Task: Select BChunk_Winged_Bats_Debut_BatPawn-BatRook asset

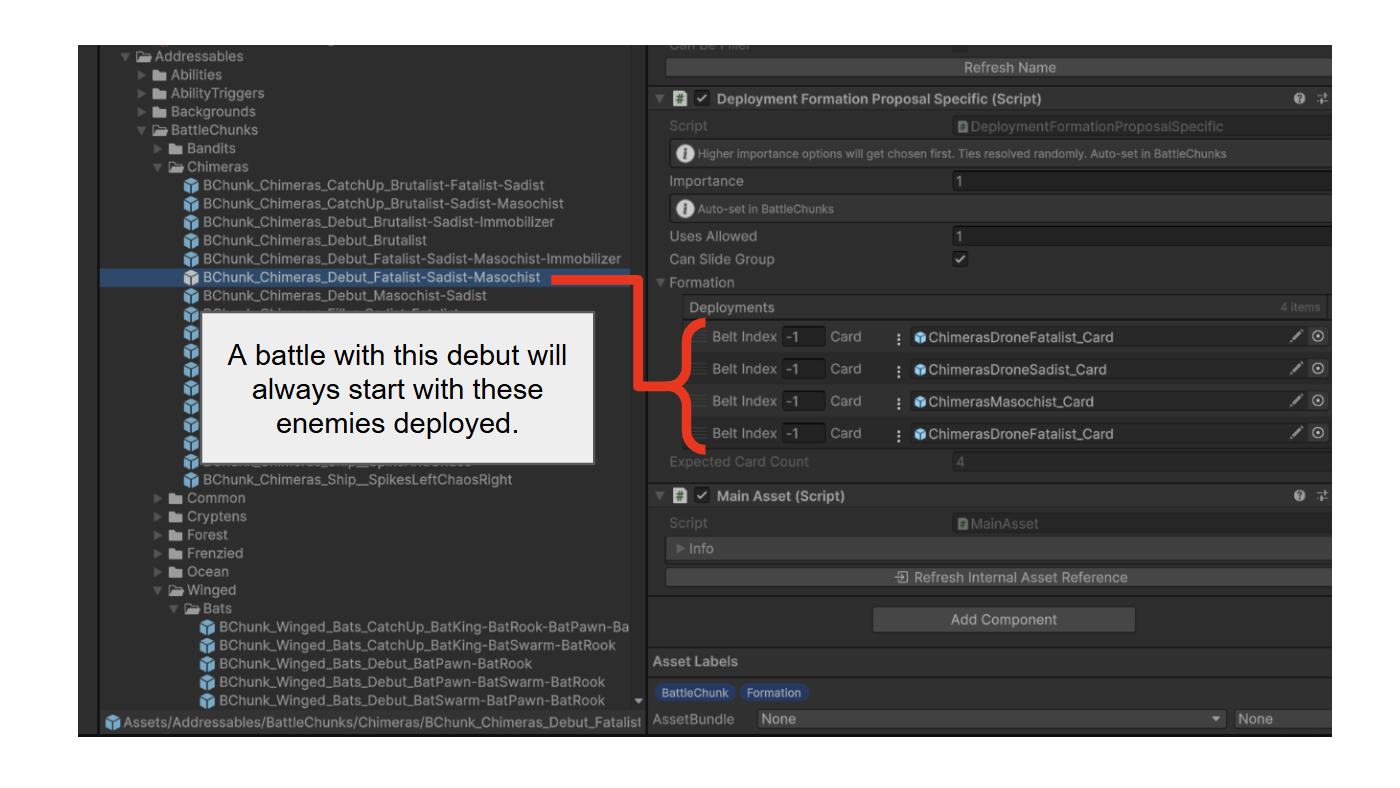Action: (375, 664)
